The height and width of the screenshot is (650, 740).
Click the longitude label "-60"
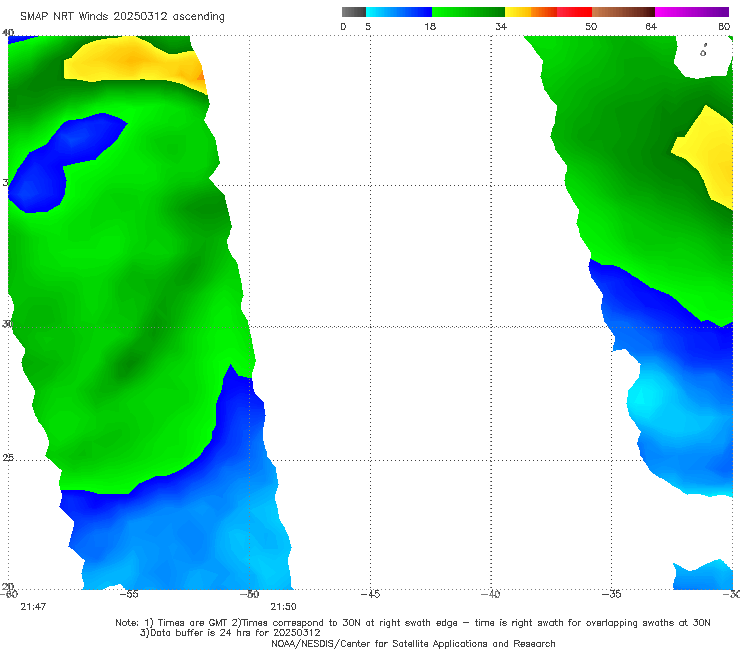click(x=9, y=594)
